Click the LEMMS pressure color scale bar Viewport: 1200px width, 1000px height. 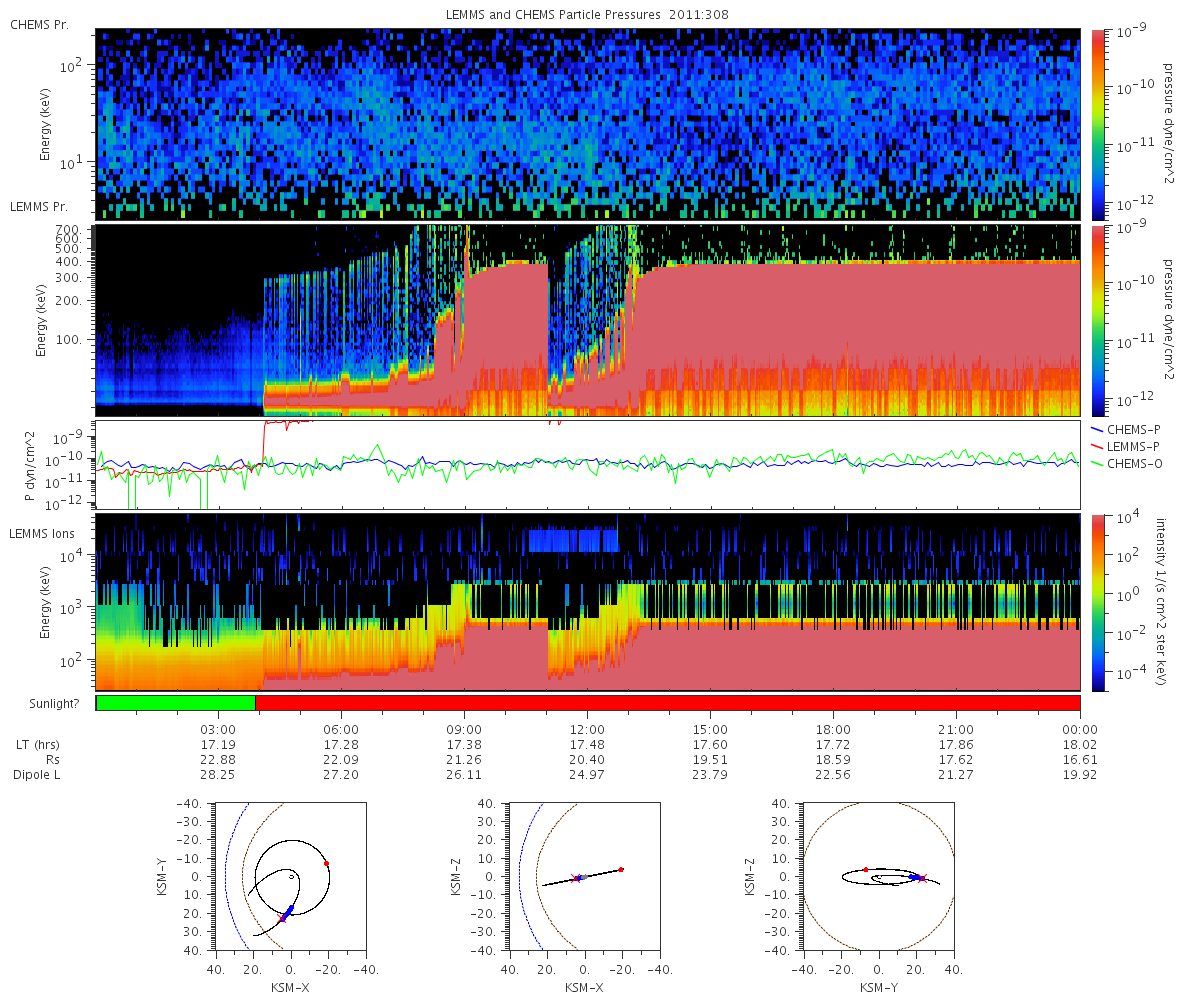click(x=1098, y=320)
